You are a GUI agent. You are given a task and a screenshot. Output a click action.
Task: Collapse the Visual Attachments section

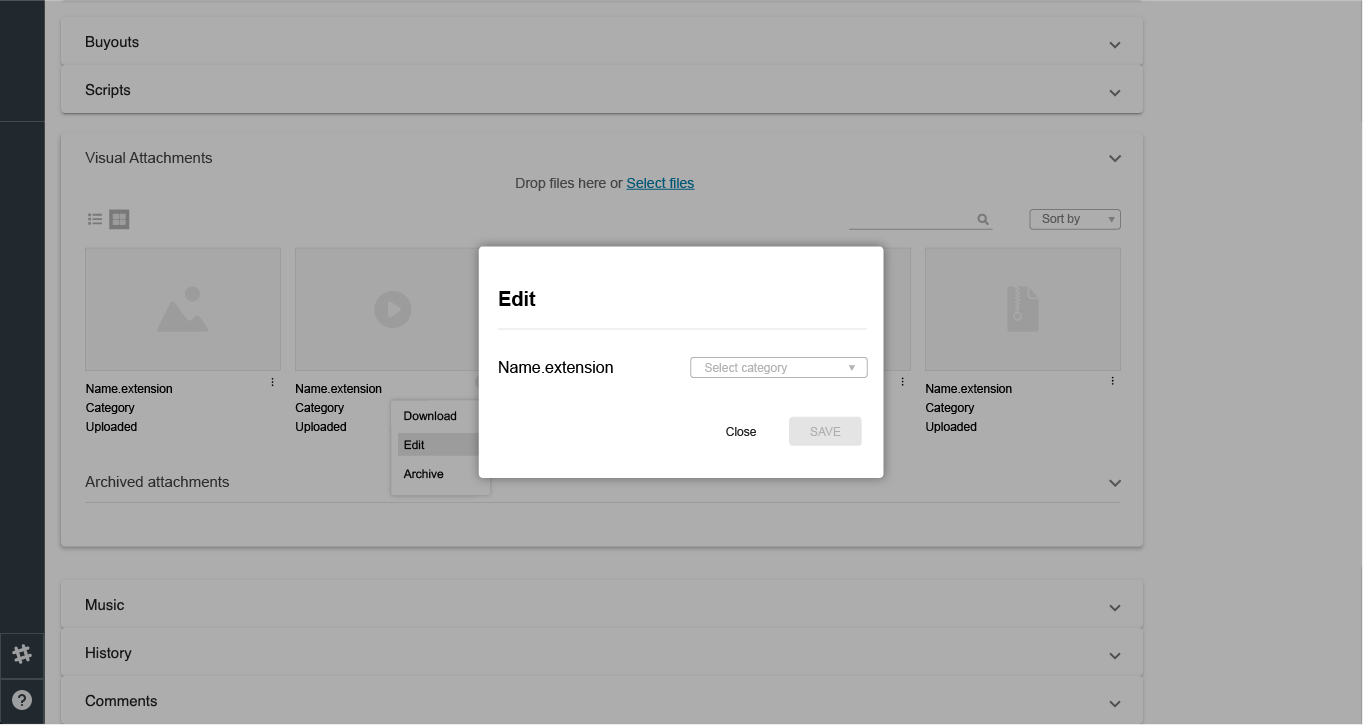tap(1114, 158)
